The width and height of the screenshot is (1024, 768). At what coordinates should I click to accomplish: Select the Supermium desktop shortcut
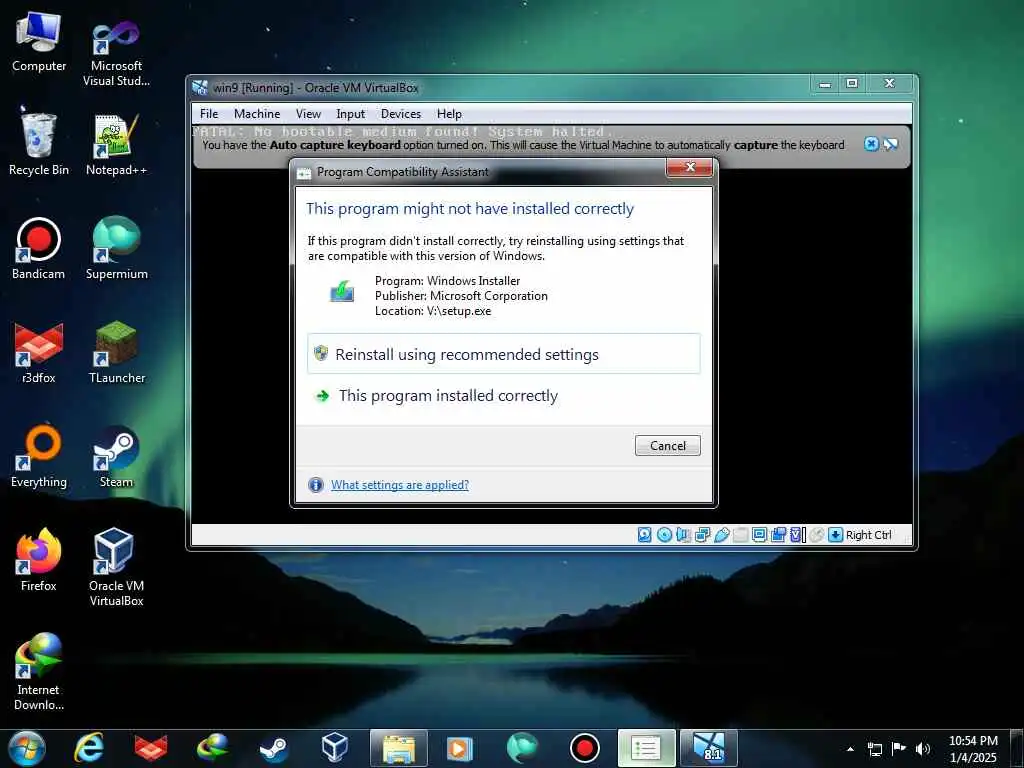click(x=116, y=248)
